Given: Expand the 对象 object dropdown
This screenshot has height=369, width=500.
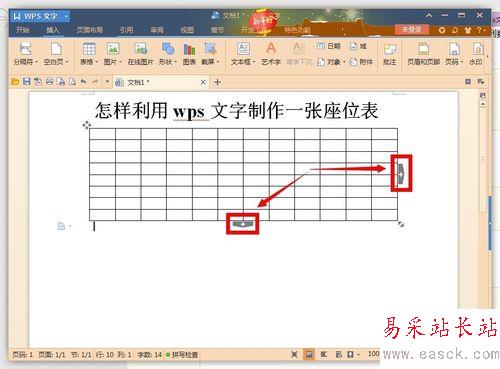Looking at the screenshot, I should pos(344,62).
